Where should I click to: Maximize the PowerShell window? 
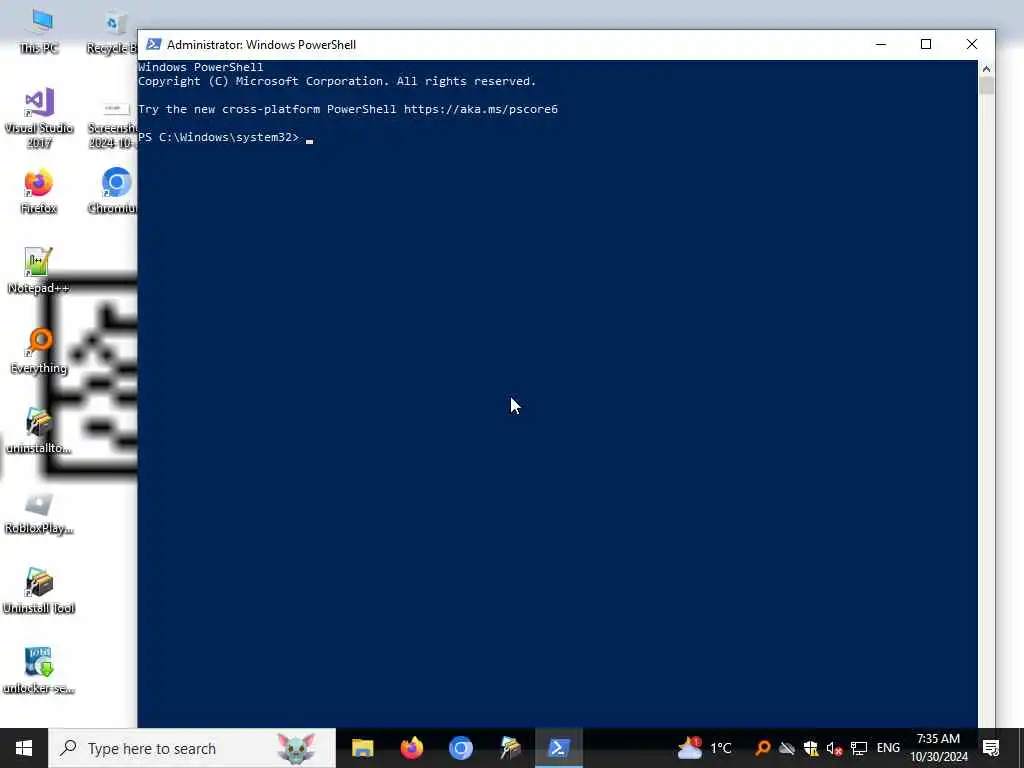pos(925,44)
